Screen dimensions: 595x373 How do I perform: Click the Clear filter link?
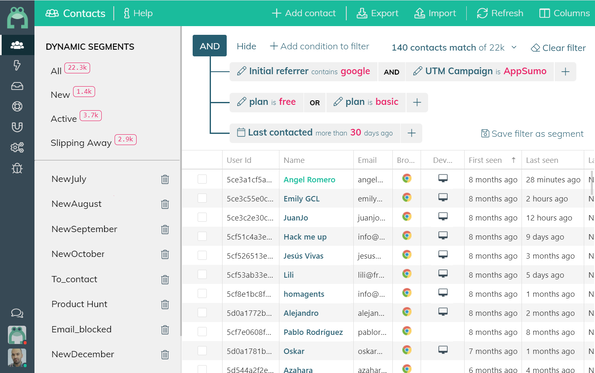(558, 48)
